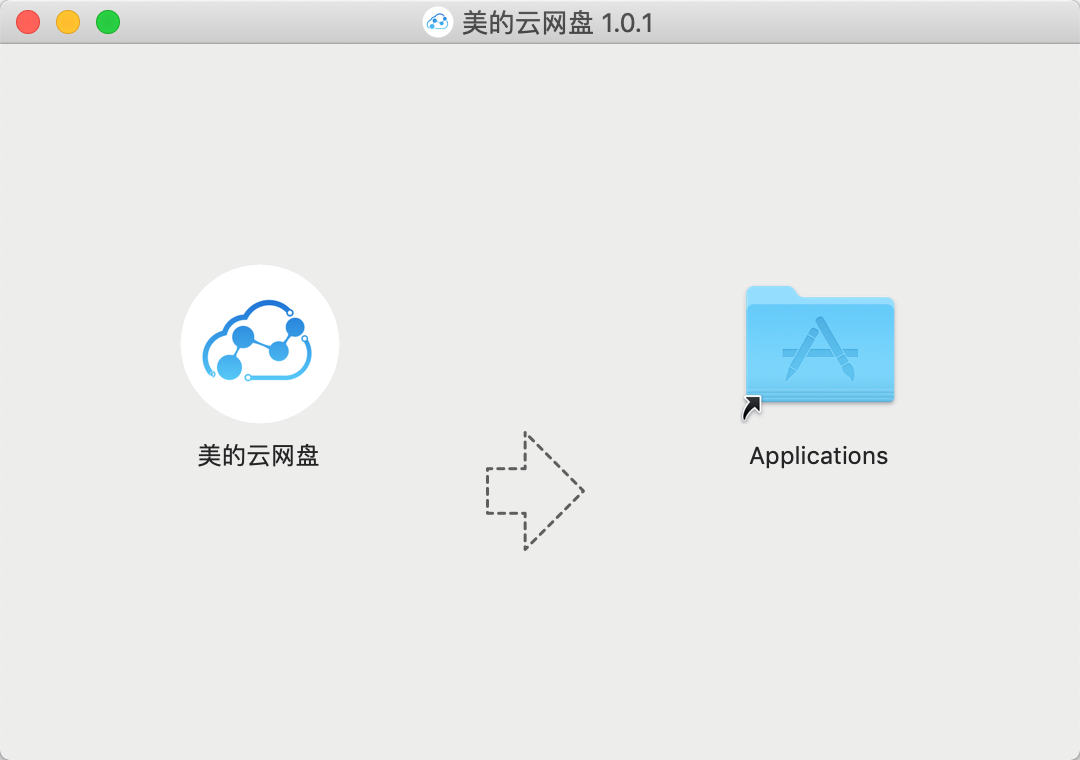This screenshot has height=760, width=1080.
Task: Minimize the installer window with yellow button
Action: coord(68,22)
